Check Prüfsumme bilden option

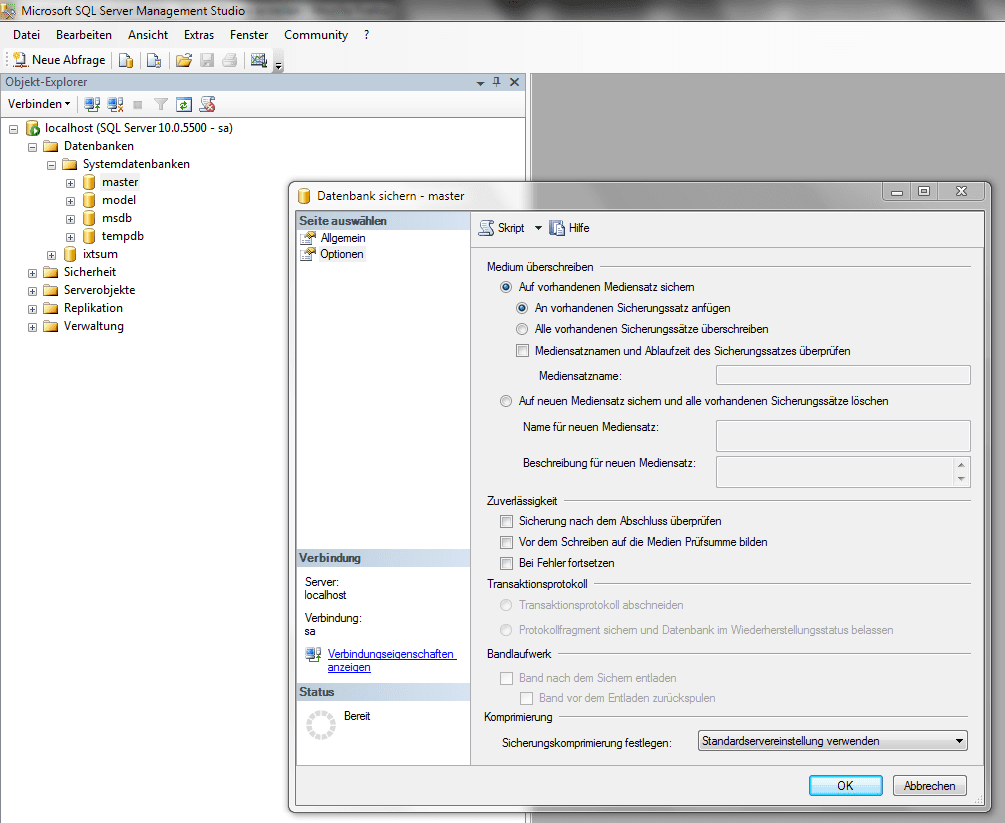[x=507, y=542]
